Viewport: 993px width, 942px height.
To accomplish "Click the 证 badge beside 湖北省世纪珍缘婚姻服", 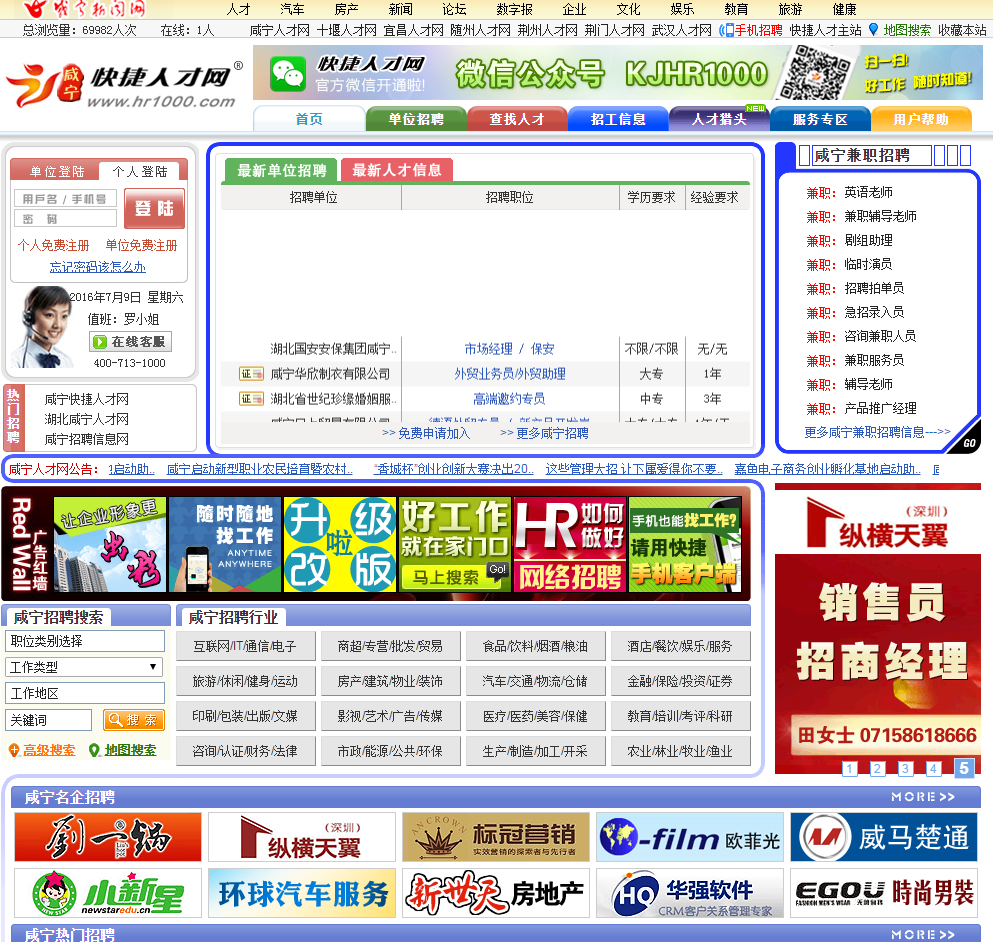I will 251,398.
